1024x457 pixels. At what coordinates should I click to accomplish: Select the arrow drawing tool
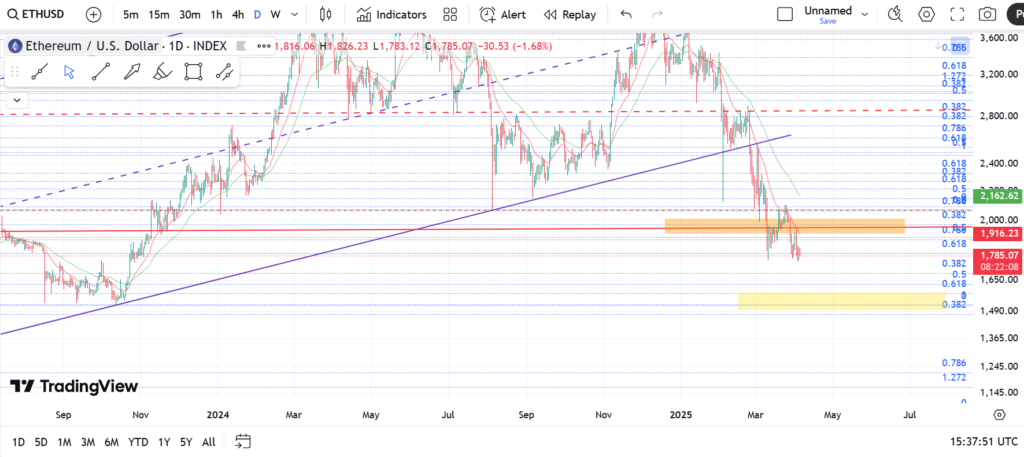pyautogui.click(x=131, y=71)
